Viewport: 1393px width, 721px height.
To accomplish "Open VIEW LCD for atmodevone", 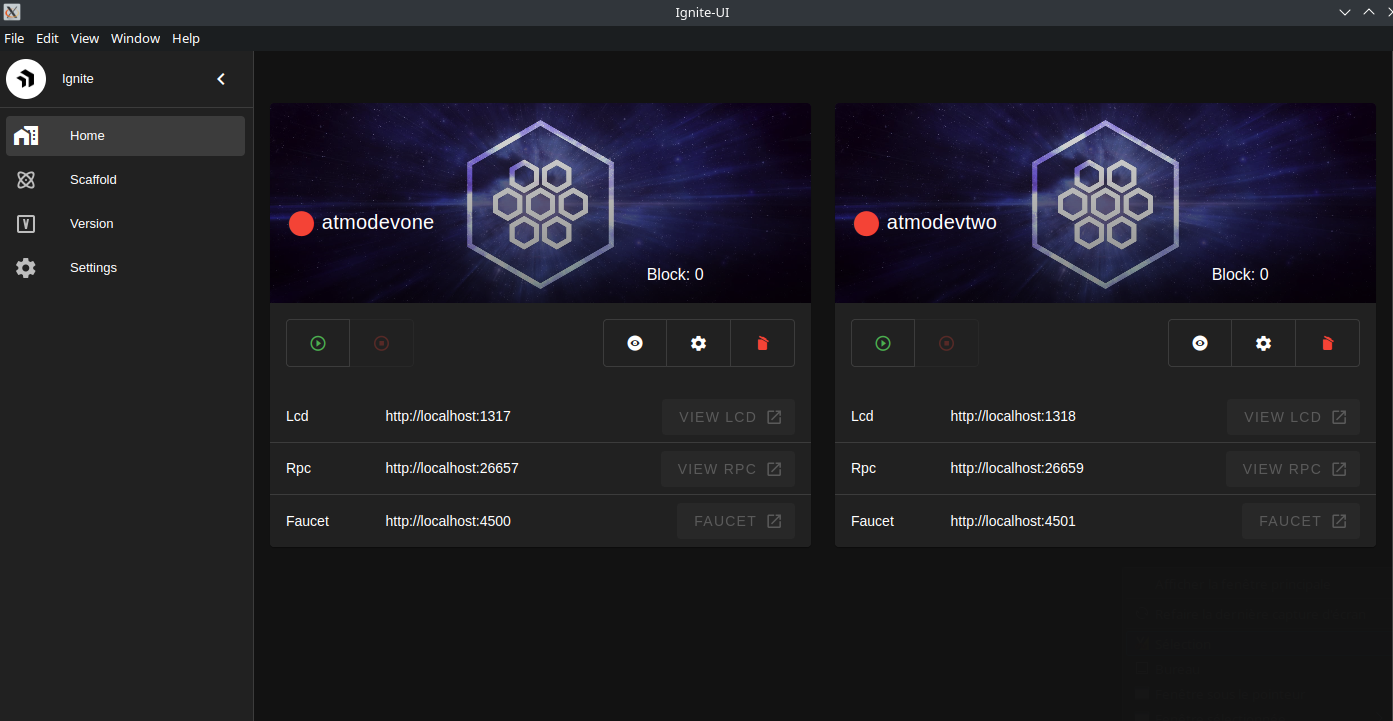I will (x=728, y=416).
